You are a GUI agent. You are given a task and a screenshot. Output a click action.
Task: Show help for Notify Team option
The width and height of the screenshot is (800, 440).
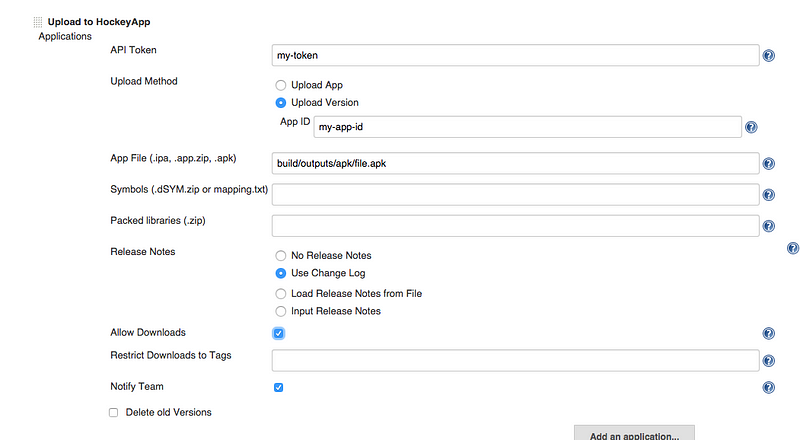(768, 387)
